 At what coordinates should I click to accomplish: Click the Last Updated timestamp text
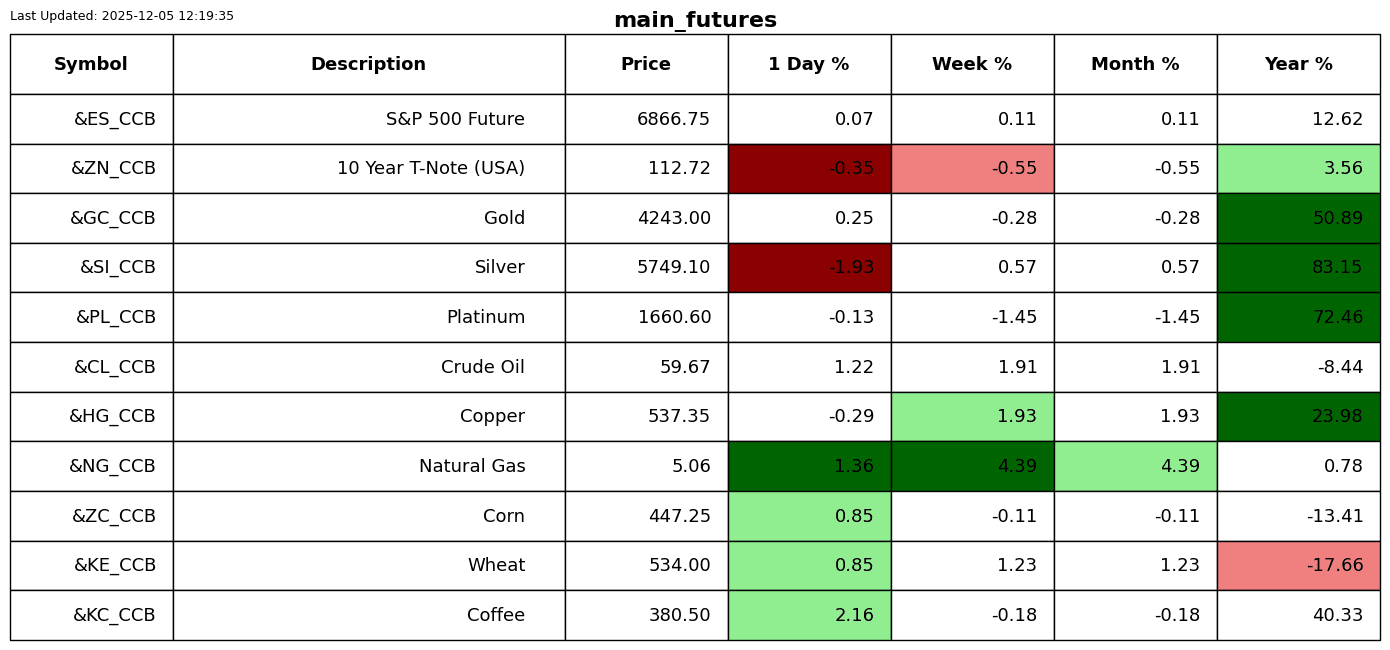(x=122, y=16)
